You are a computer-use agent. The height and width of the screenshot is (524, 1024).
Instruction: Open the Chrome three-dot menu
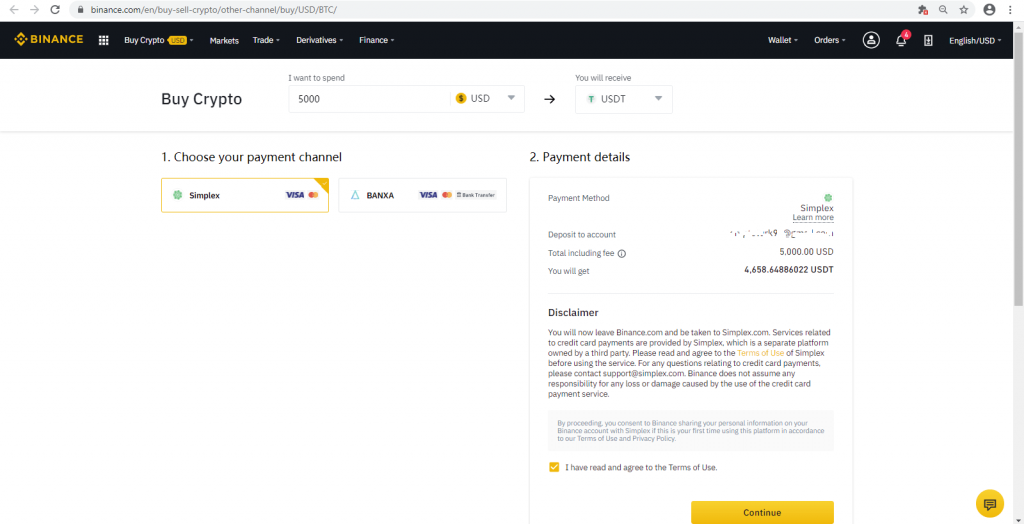(1011, 10)
